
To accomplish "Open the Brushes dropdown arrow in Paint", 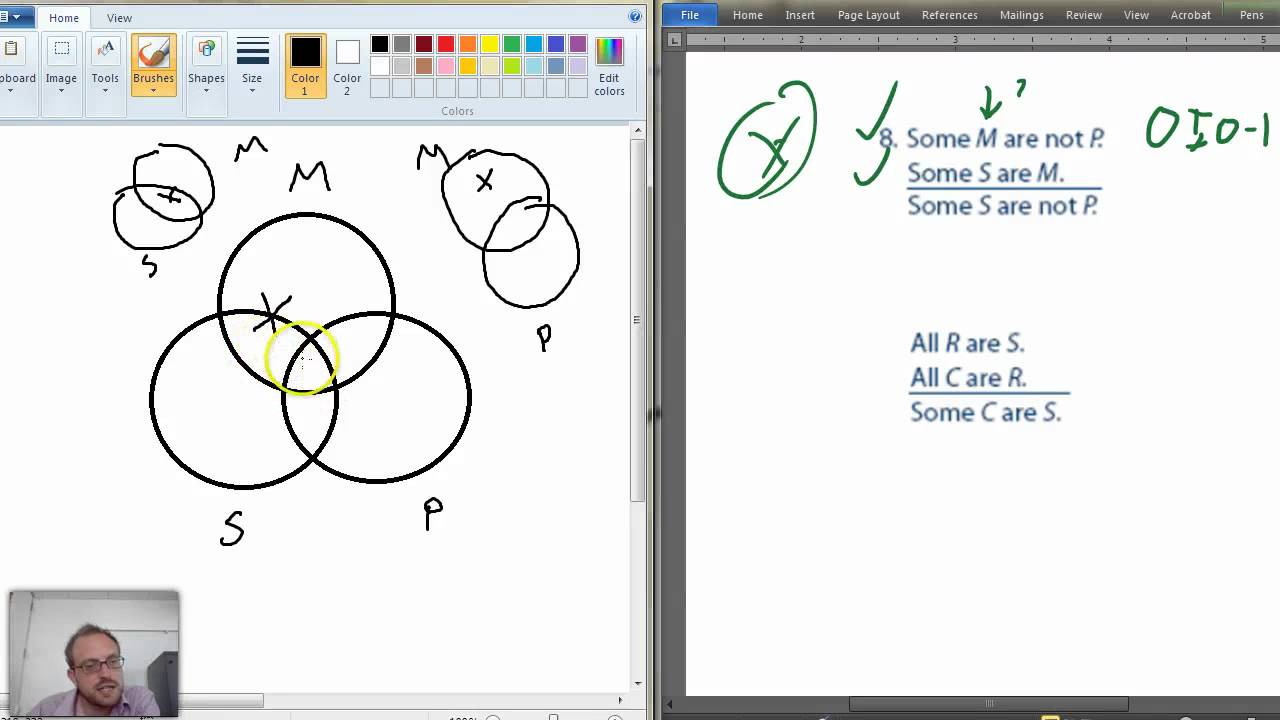I will [153, 91].
